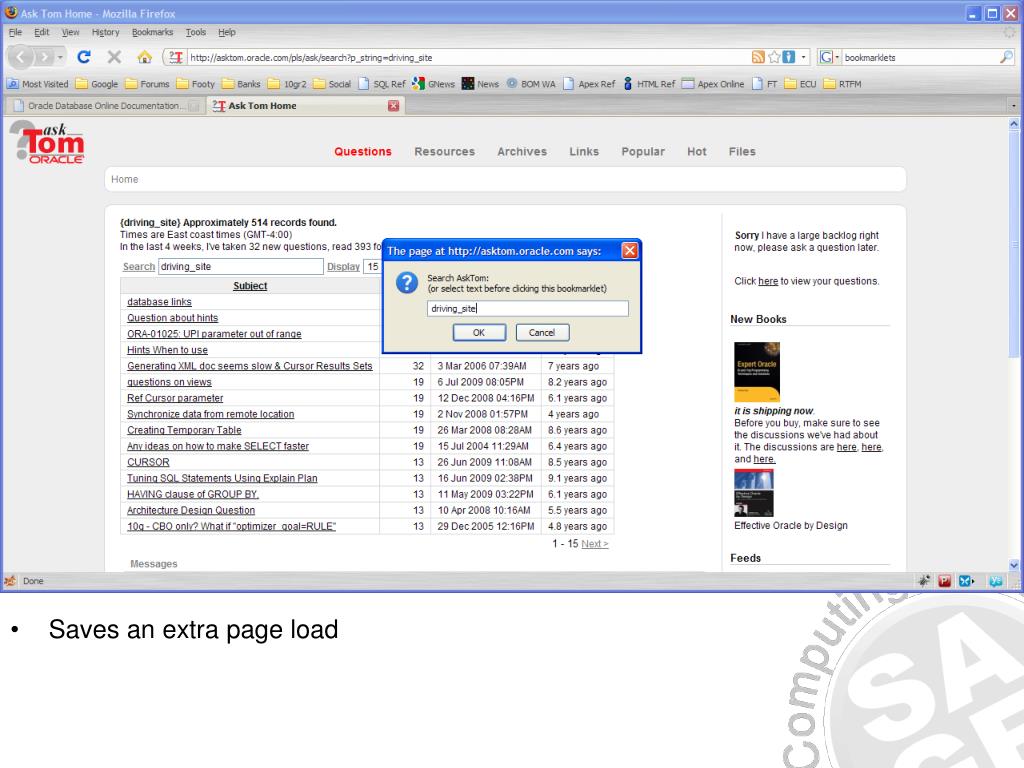Click the Effective Oracle by Design cover
The height and width of the screenshot is (768, 1024).
[754, 493]
